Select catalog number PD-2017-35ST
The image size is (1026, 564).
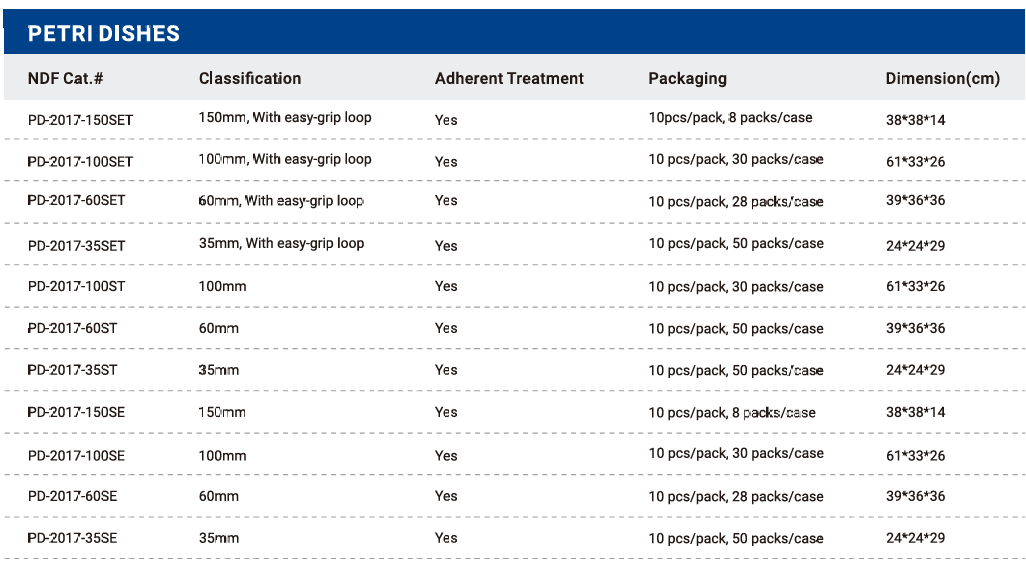pyautogui.click(x=73, y=370)
